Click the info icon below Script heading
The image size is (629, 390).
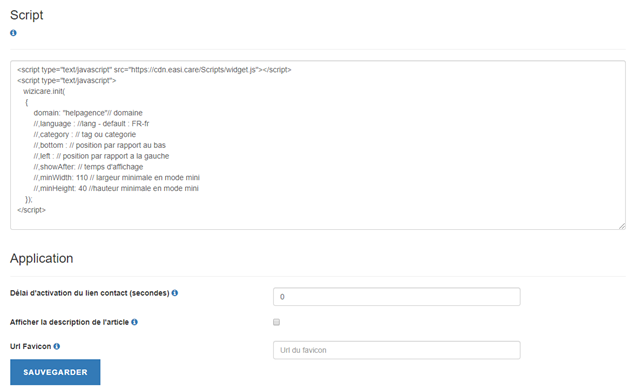click(13, 33)
